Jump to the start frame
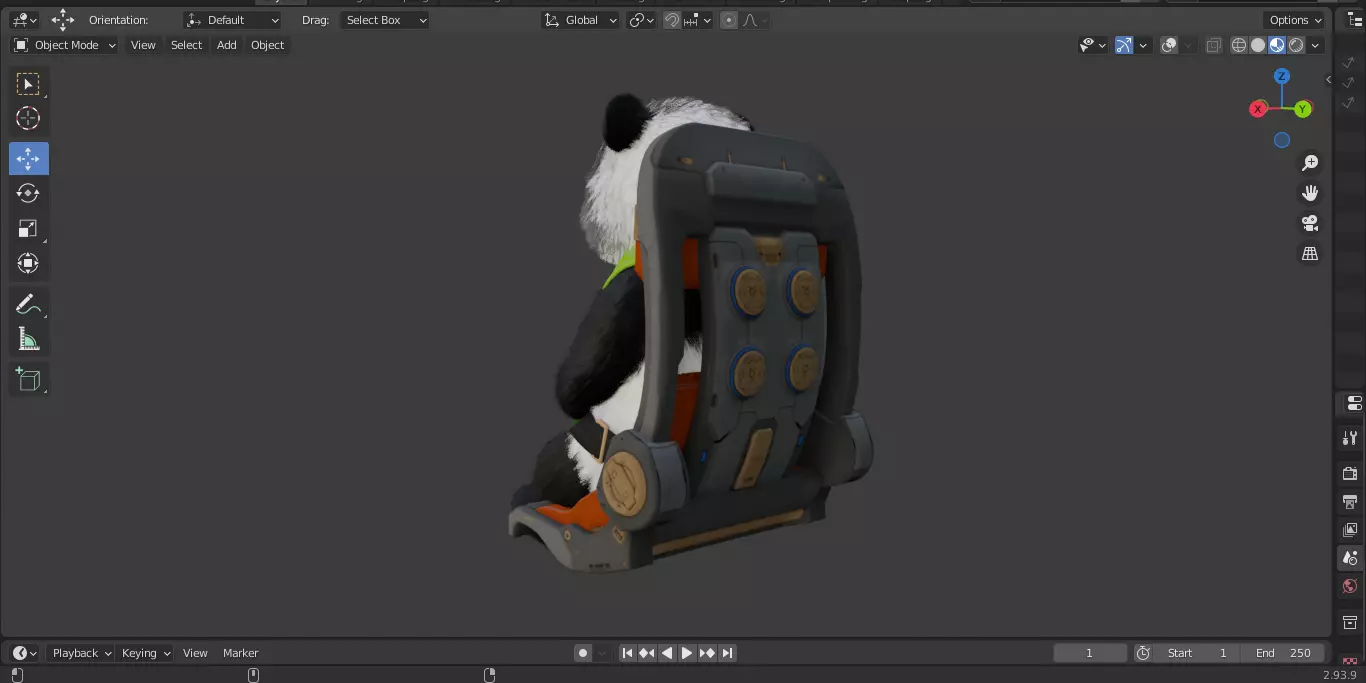The image size is (1366, 683). [x=627, y=653]
